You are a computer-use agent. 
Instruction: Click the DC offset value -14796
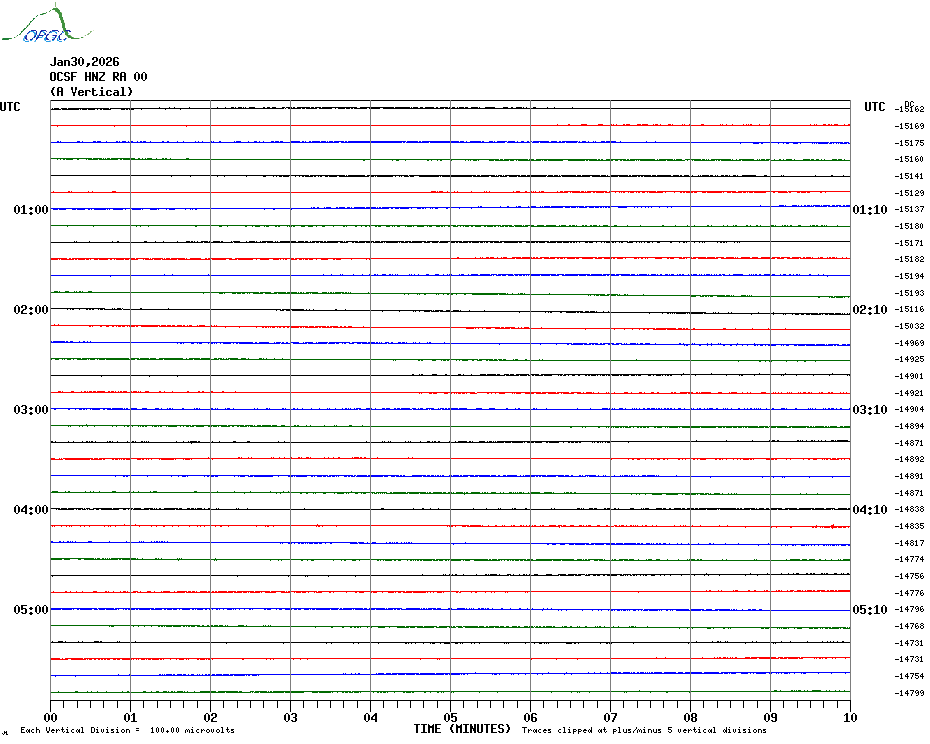point(910,609)
